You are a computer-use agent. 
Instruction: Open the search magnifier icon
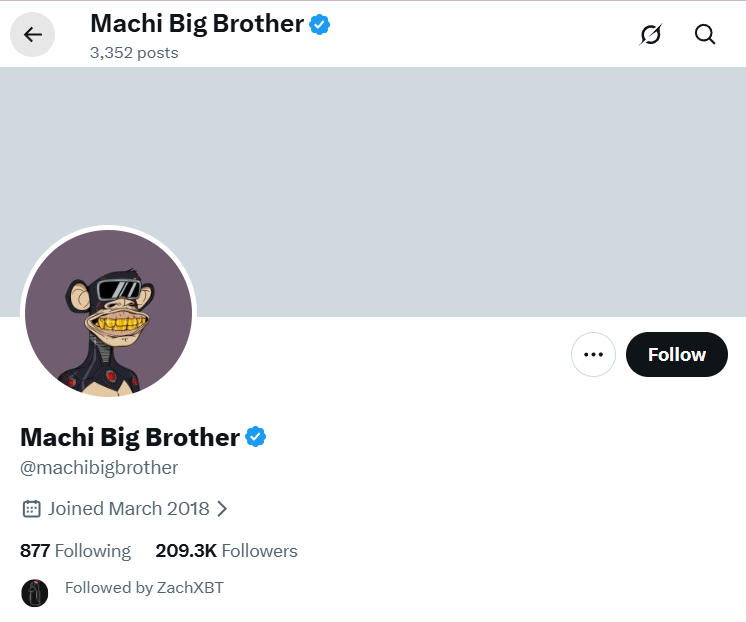click(705, 35)
